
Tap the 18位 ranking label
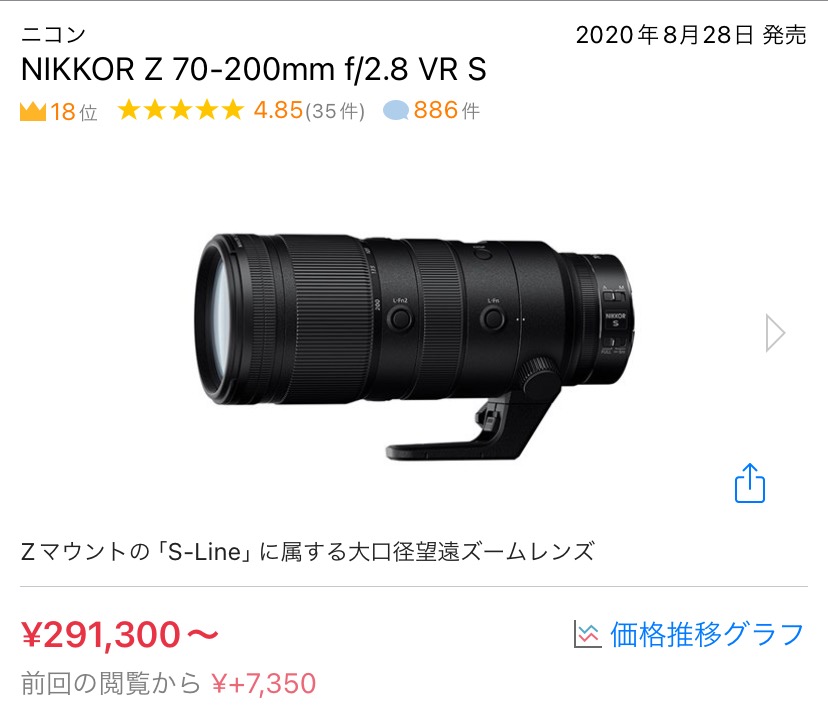tap(74, 112)
